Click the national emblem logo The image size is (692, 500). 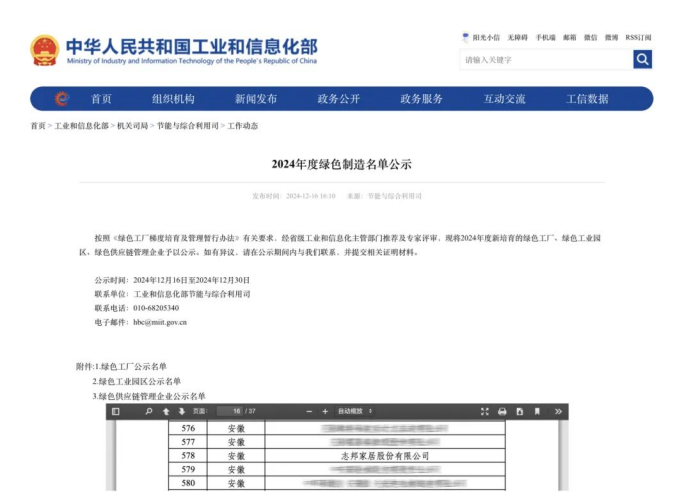44,51
